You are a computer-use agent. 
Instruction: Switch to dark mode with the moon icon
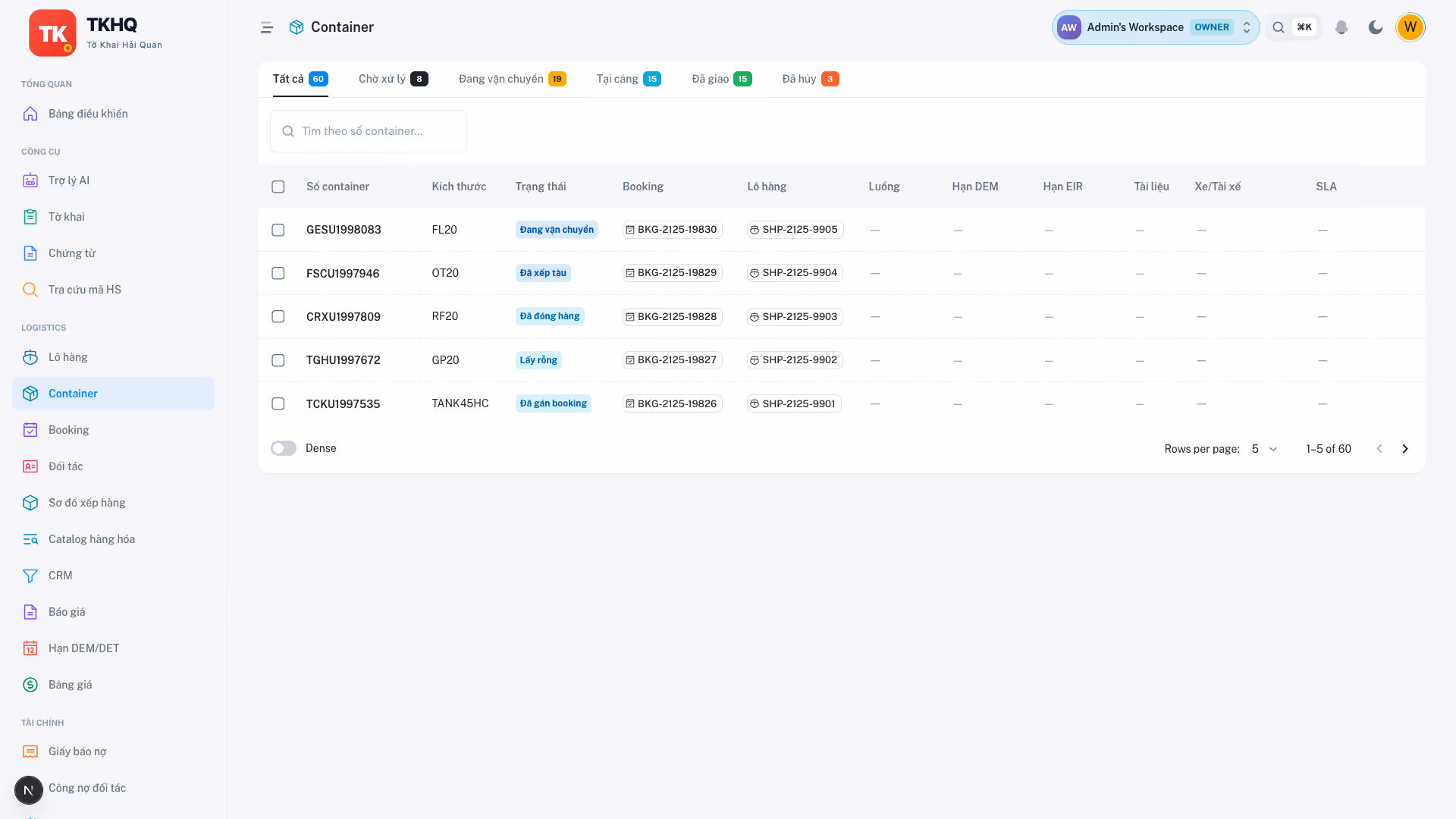coord(1375,27)
